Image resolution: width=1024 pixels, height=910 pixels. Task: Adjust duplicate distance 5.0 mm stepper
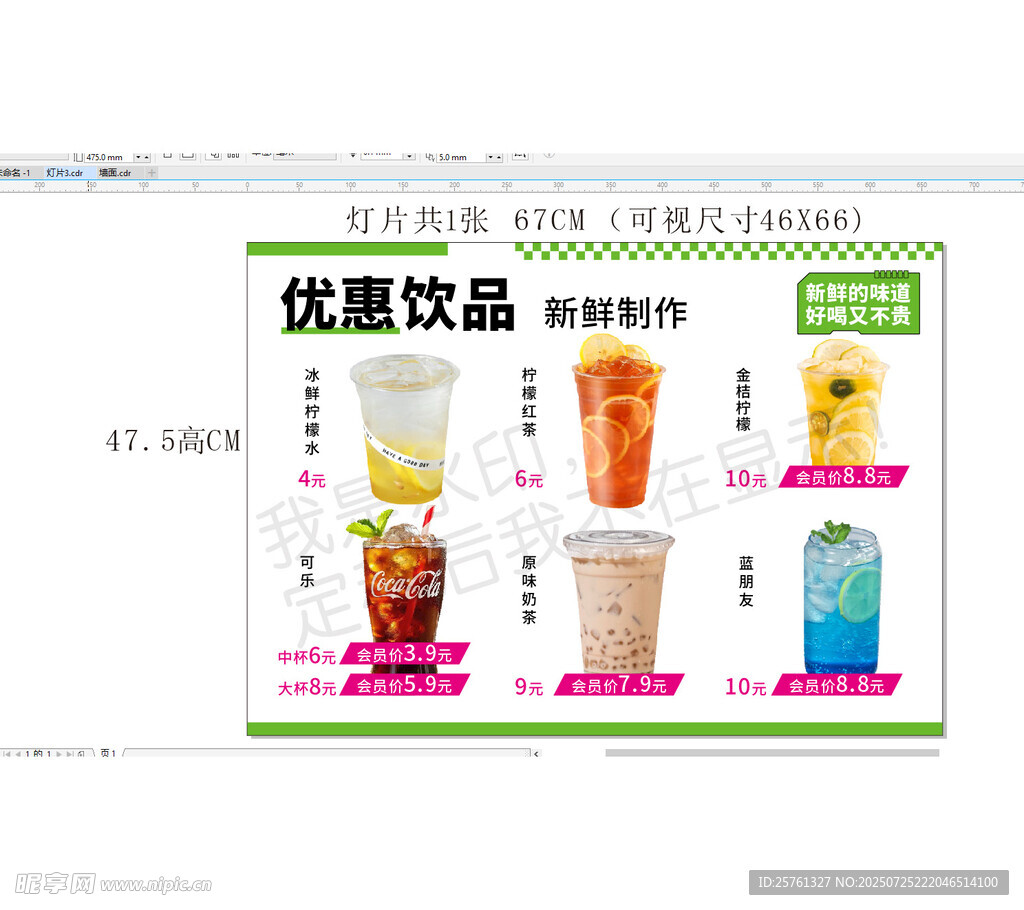(x=497, y=157)
